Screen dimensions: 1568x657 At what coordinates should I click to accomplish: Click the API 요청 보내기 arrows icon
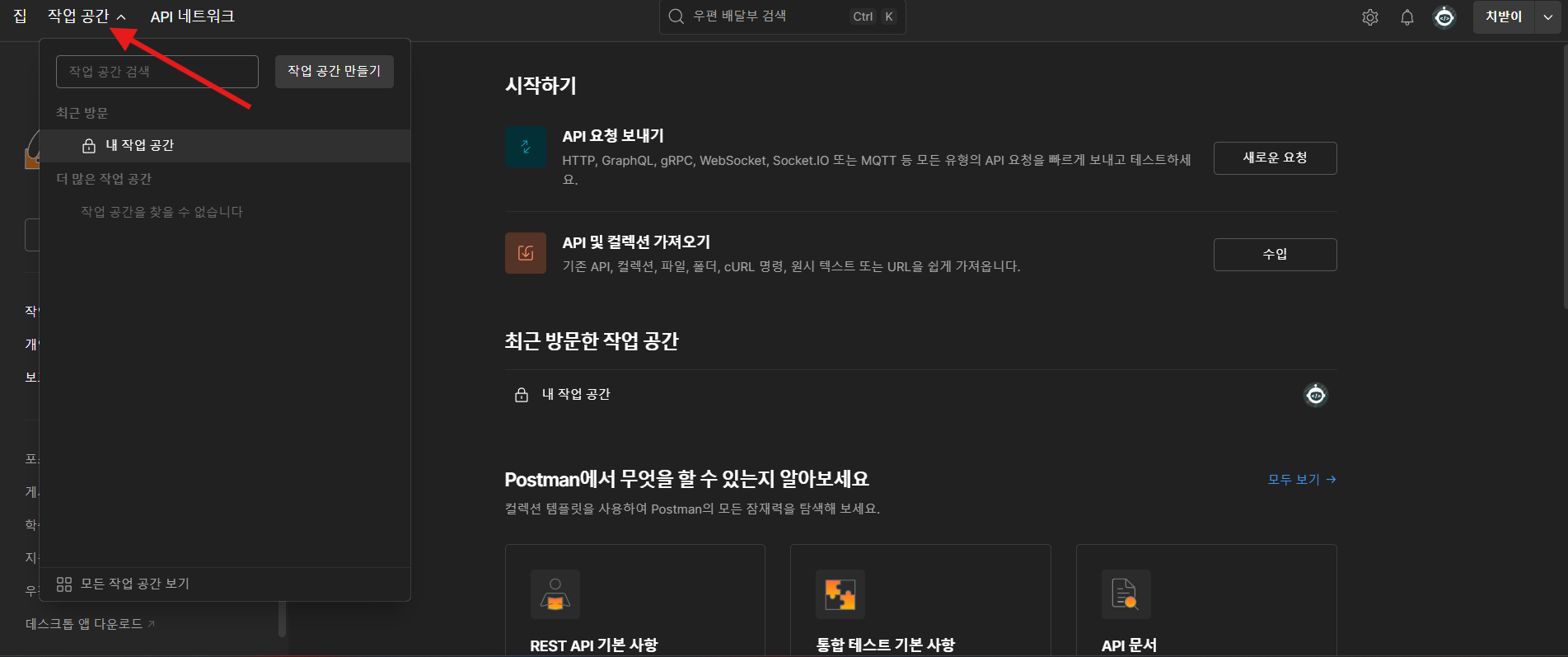click(x=526, y=147)
